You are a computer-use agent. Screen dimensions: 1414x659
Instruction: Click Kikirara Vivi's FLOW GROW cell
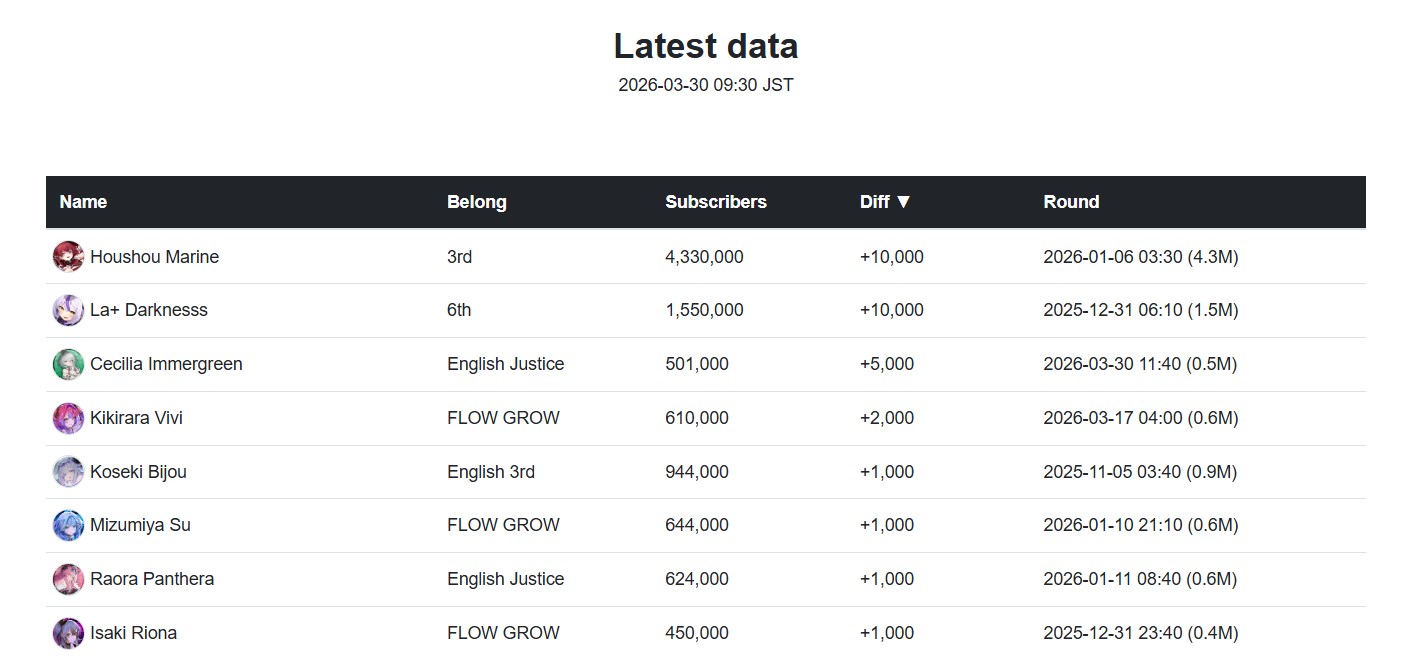click(503, 418)
